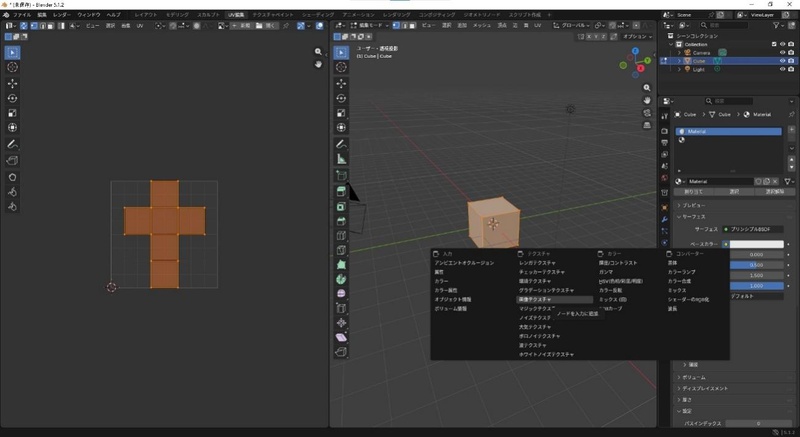The width and height of the screenshot is (800, 437).
Task: Select the Measure tool in the 3D viewport toolbar
Action: coord(341,160)
